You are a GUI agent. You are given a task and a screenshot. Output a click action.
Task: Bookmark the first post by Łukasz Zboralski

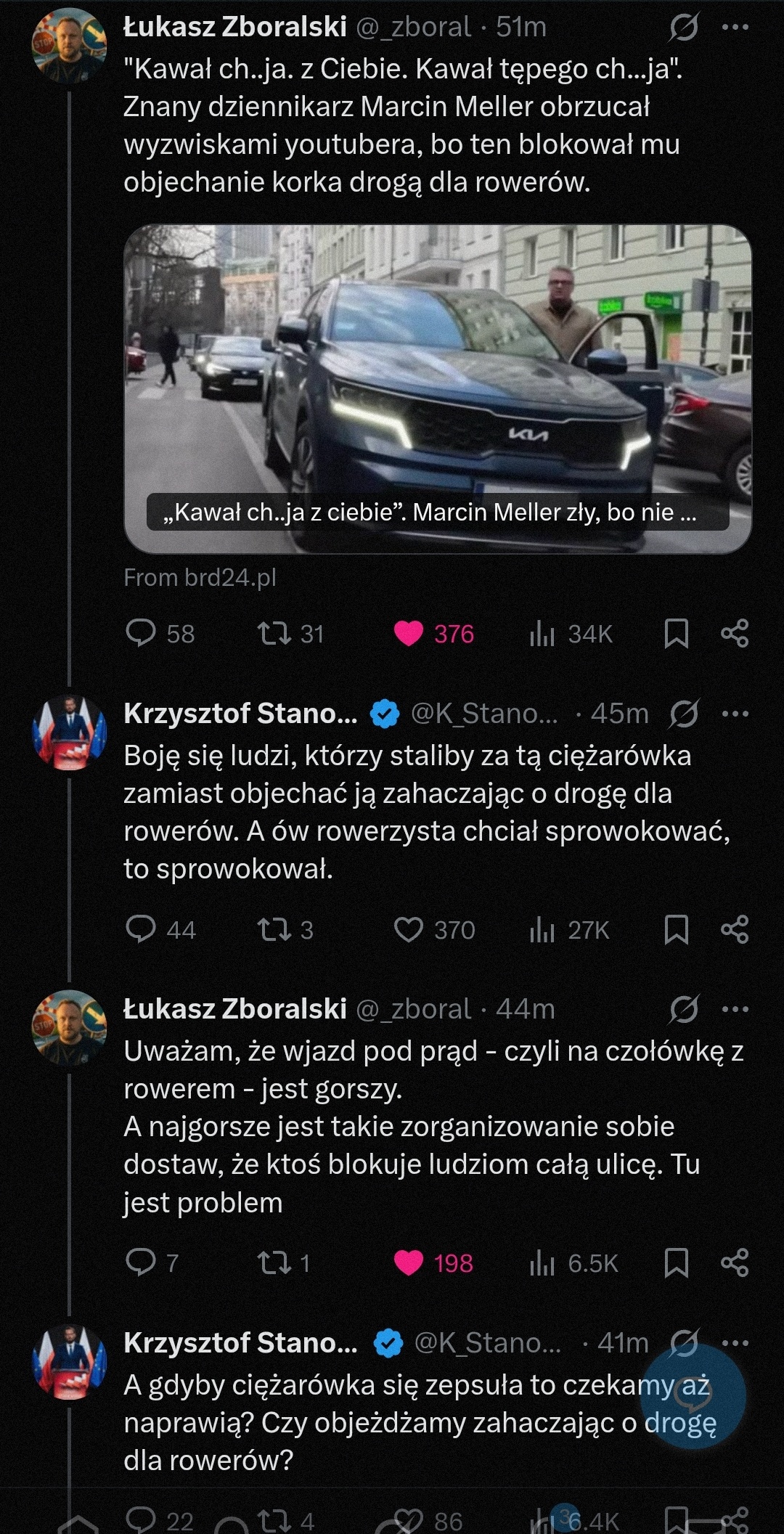click(x=676, y=633)
